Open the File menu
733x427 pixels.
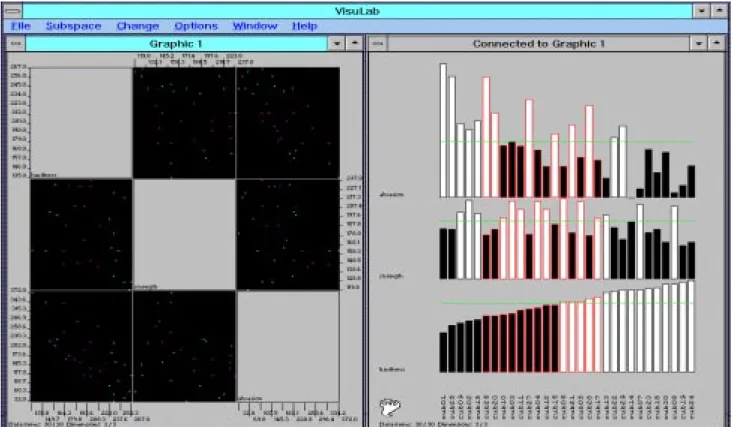21,26
